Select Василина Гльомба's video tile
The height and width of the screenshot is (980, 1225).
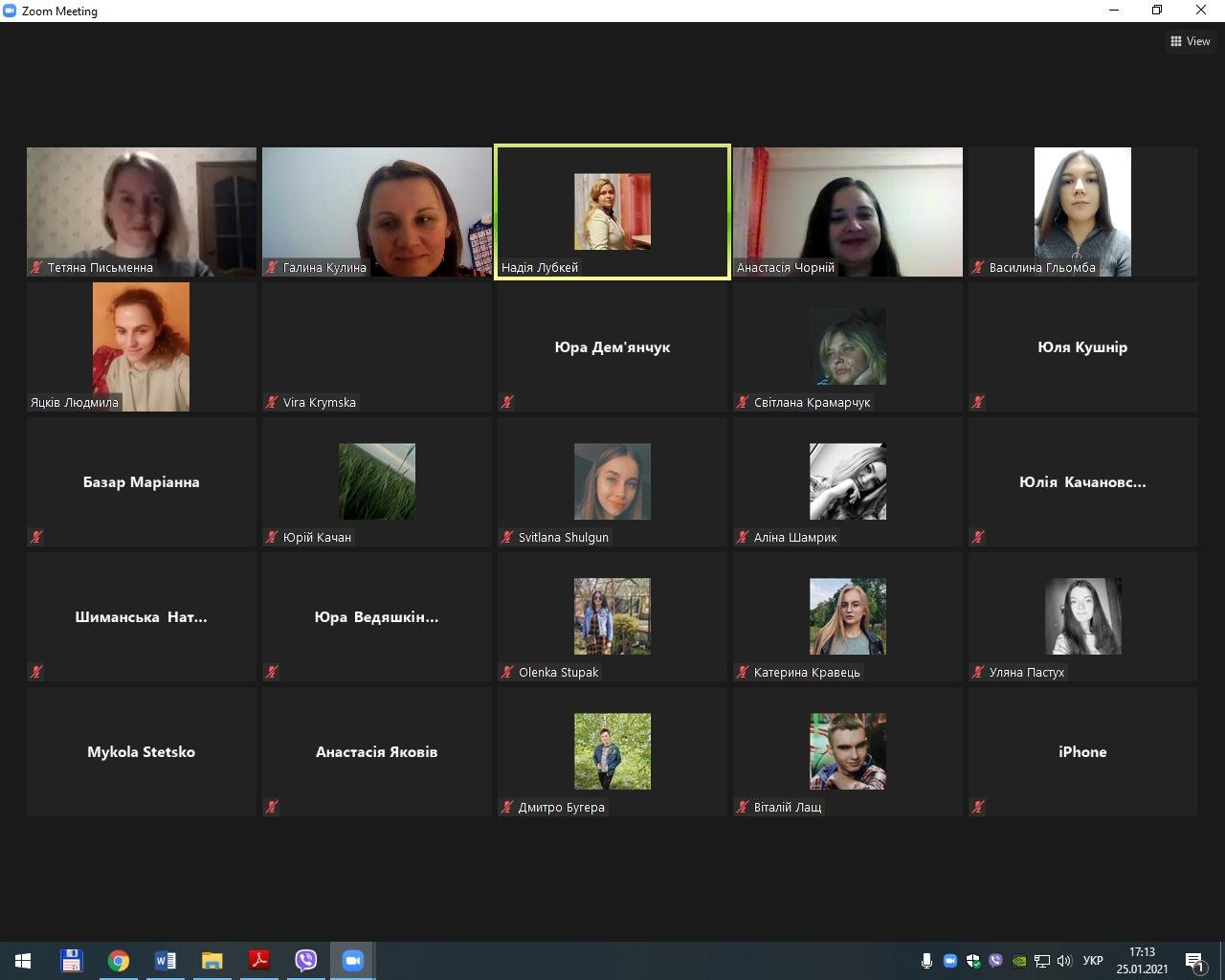[x=1083, y=212]
